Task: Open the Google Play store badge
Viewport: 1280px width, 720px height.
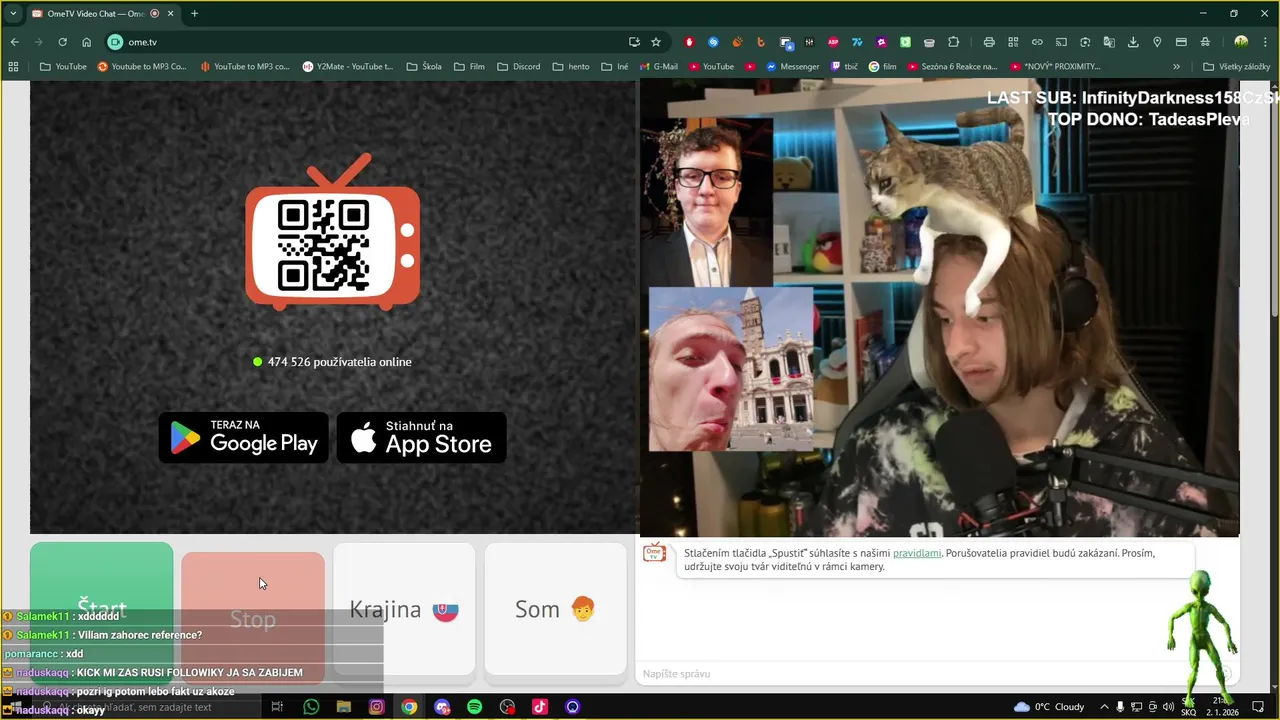Action: point(243,438)
